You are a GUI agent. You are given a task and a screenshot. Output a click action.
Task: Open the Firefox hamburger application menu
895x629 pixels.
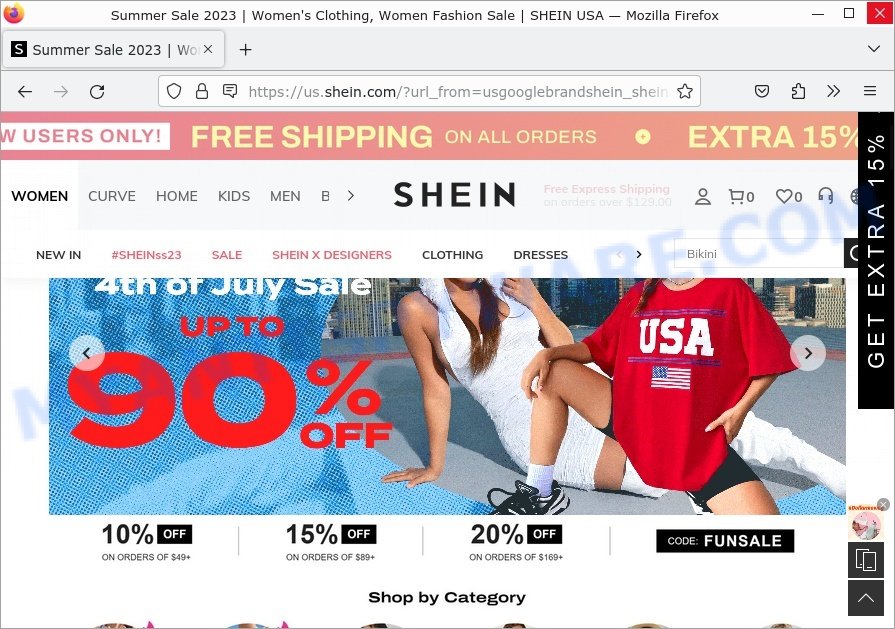(x=869, y=91)
